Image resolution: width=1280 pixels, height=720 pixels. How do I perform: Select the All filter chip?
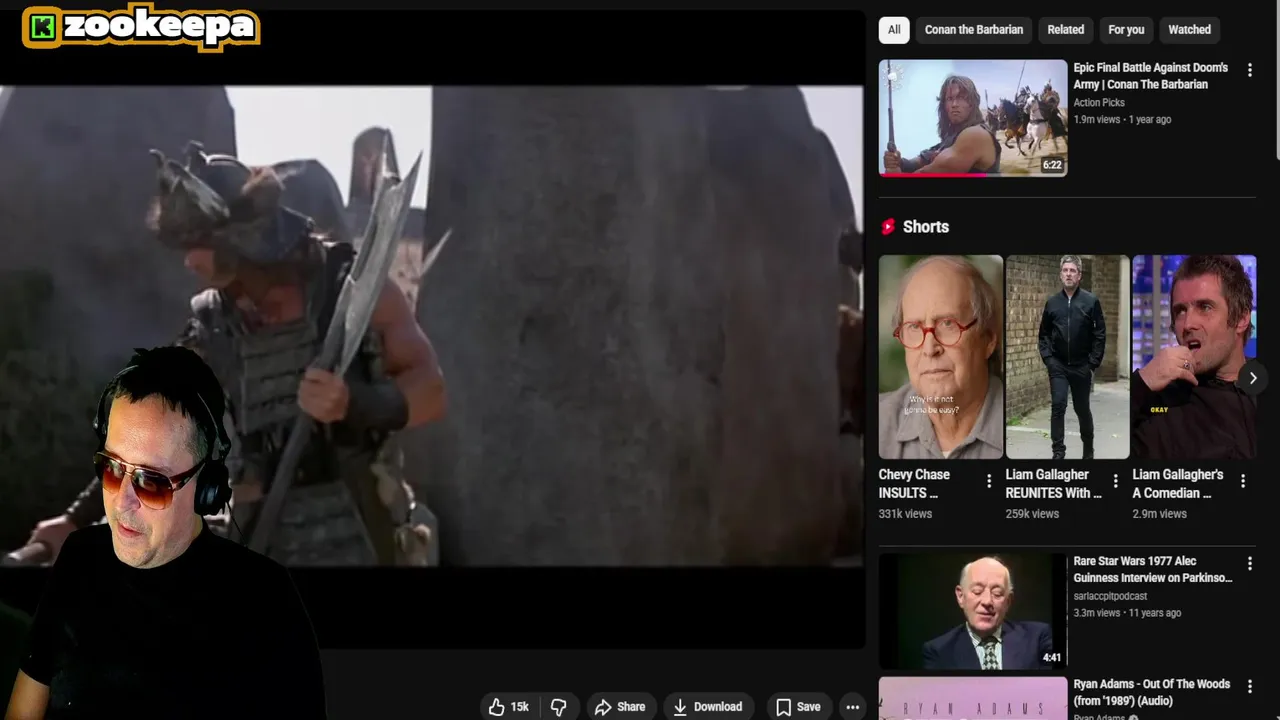pos(894,30)
